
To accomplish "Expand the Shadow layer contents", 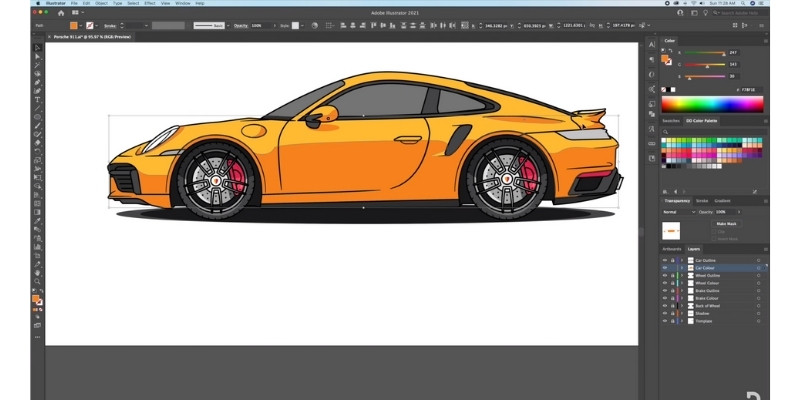I will (x=682, y=314).
